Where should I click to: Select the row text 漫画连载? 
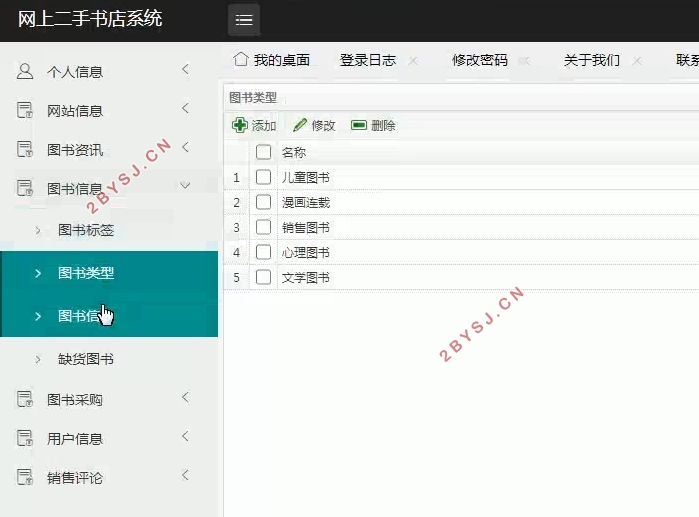click(306, 203)
